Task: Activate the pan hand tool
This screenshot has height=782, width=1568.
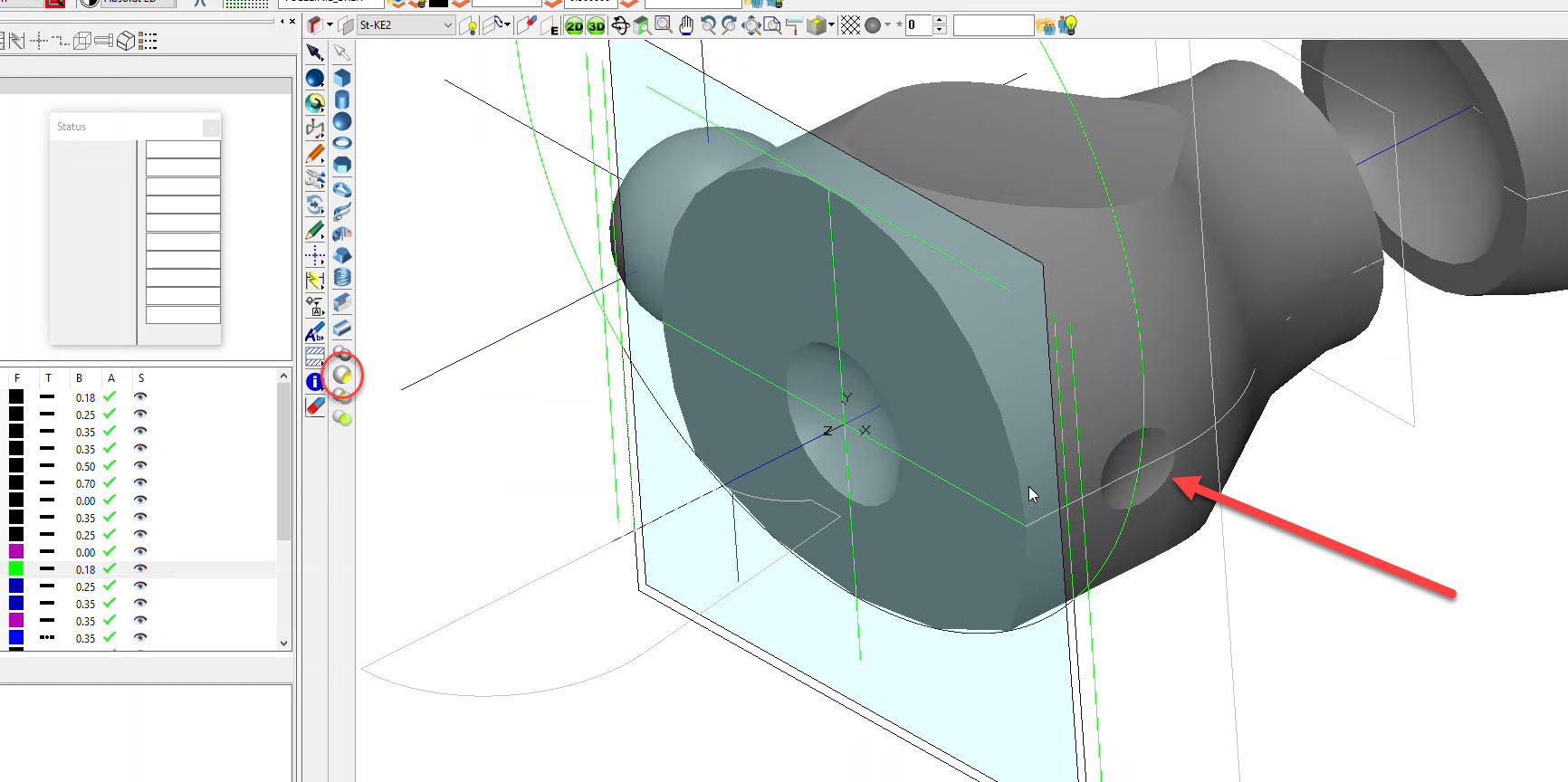Action: 686,26
